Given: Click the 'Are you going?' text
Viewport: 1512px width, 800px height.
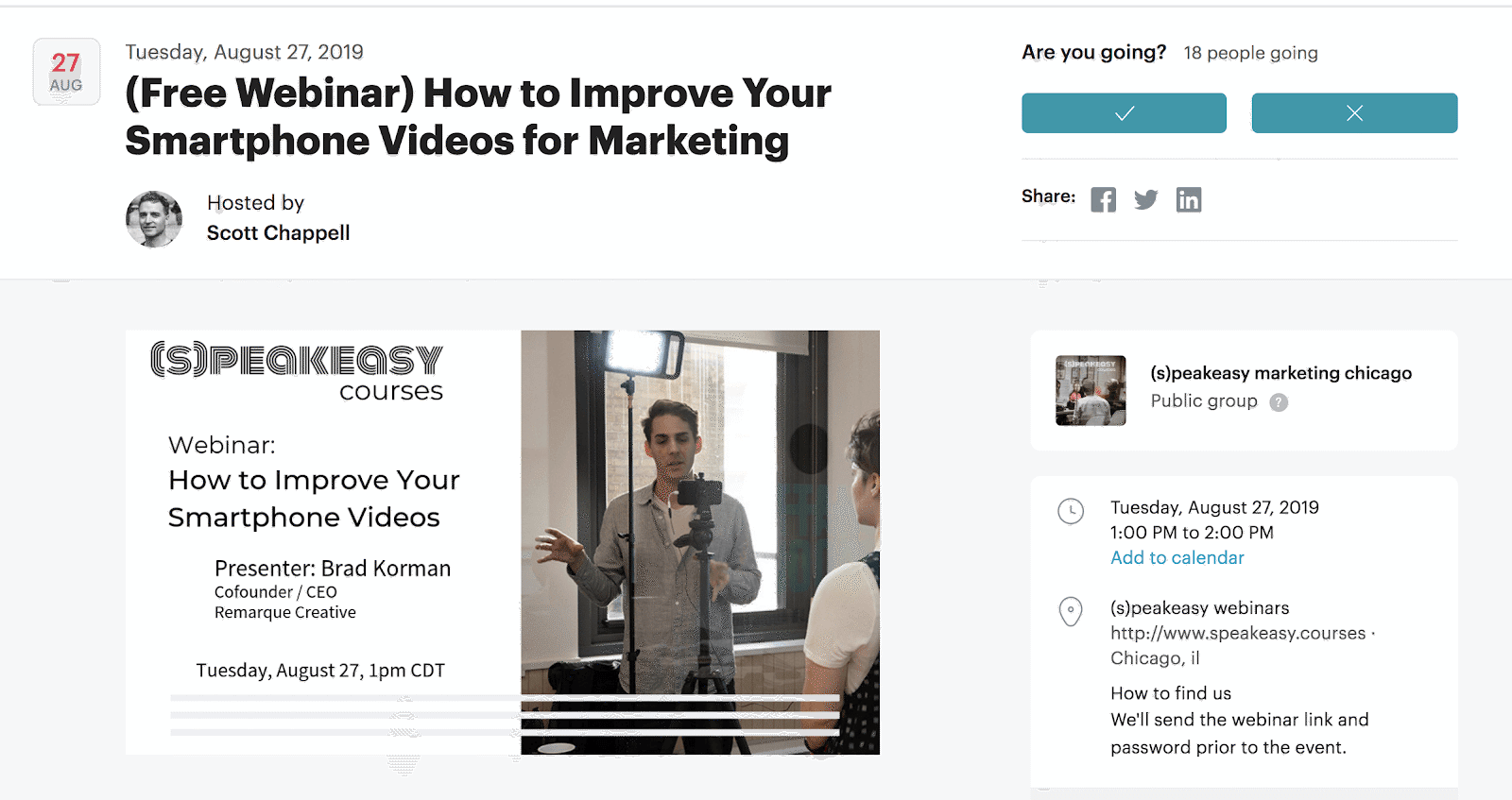Looking at the screenshot, I should [x=1093, y=53].
